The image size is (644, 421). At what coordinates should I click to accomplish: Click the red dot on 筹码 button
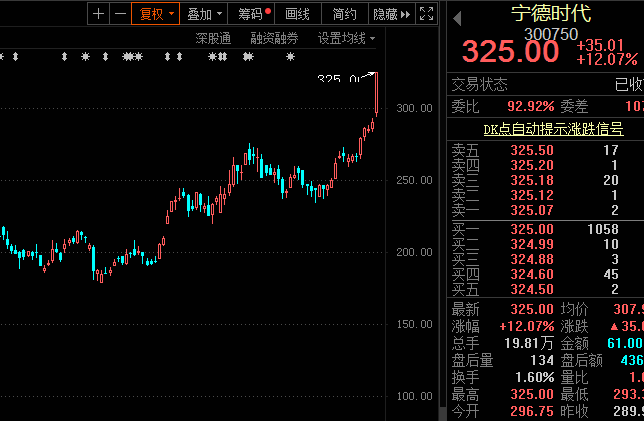[x=268, y=11]
